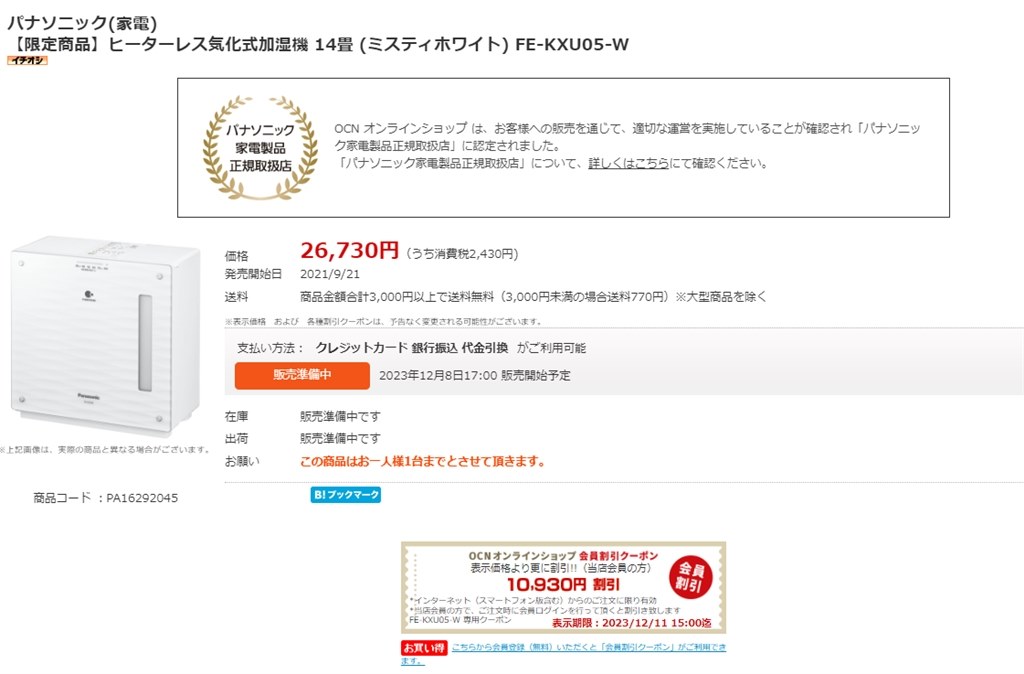Click the humidifier product image
Image resolution: width=1024 pixels, height=674 pixels.
[104, 335]
